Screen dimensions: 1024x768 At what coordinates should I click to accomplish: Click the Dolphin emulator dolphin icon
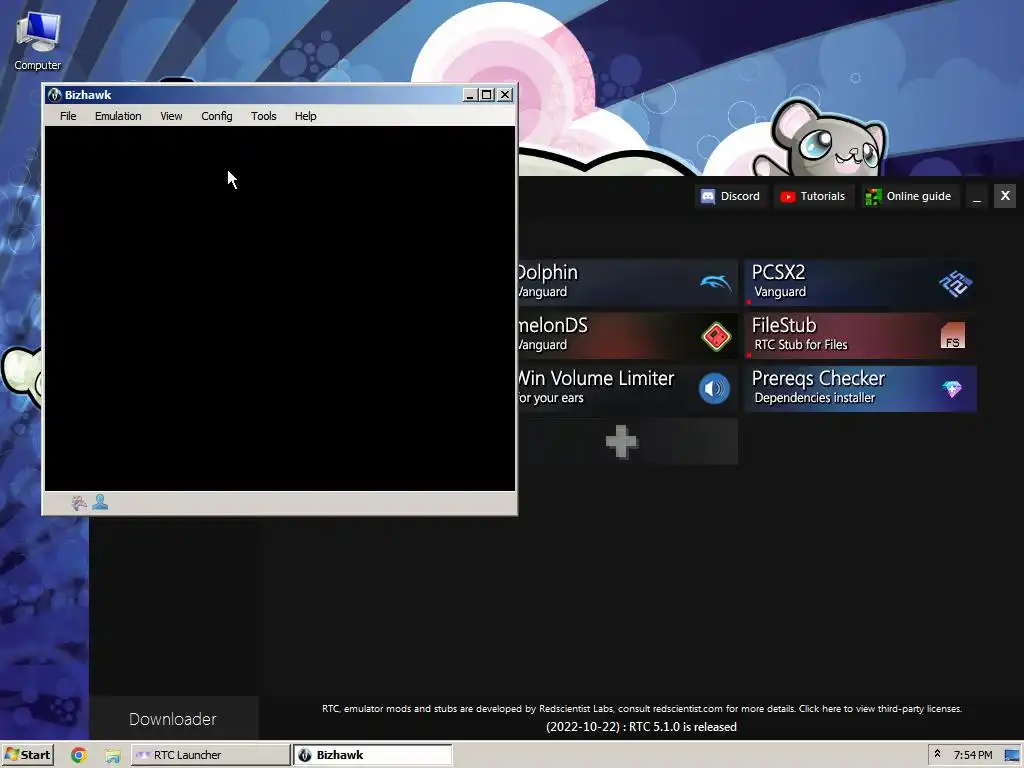(x=716, y=282)
